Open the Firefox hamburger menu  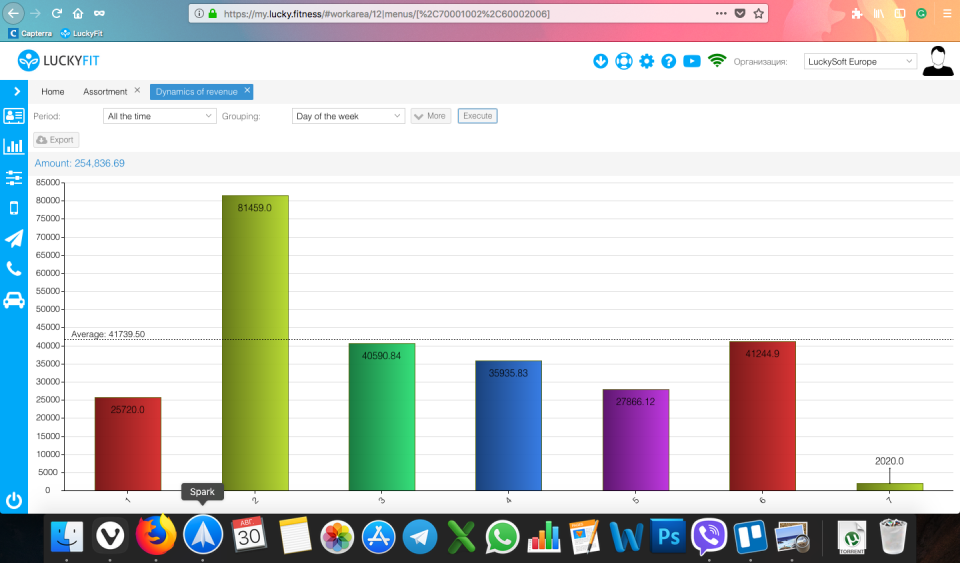click(x=947, y=13)
